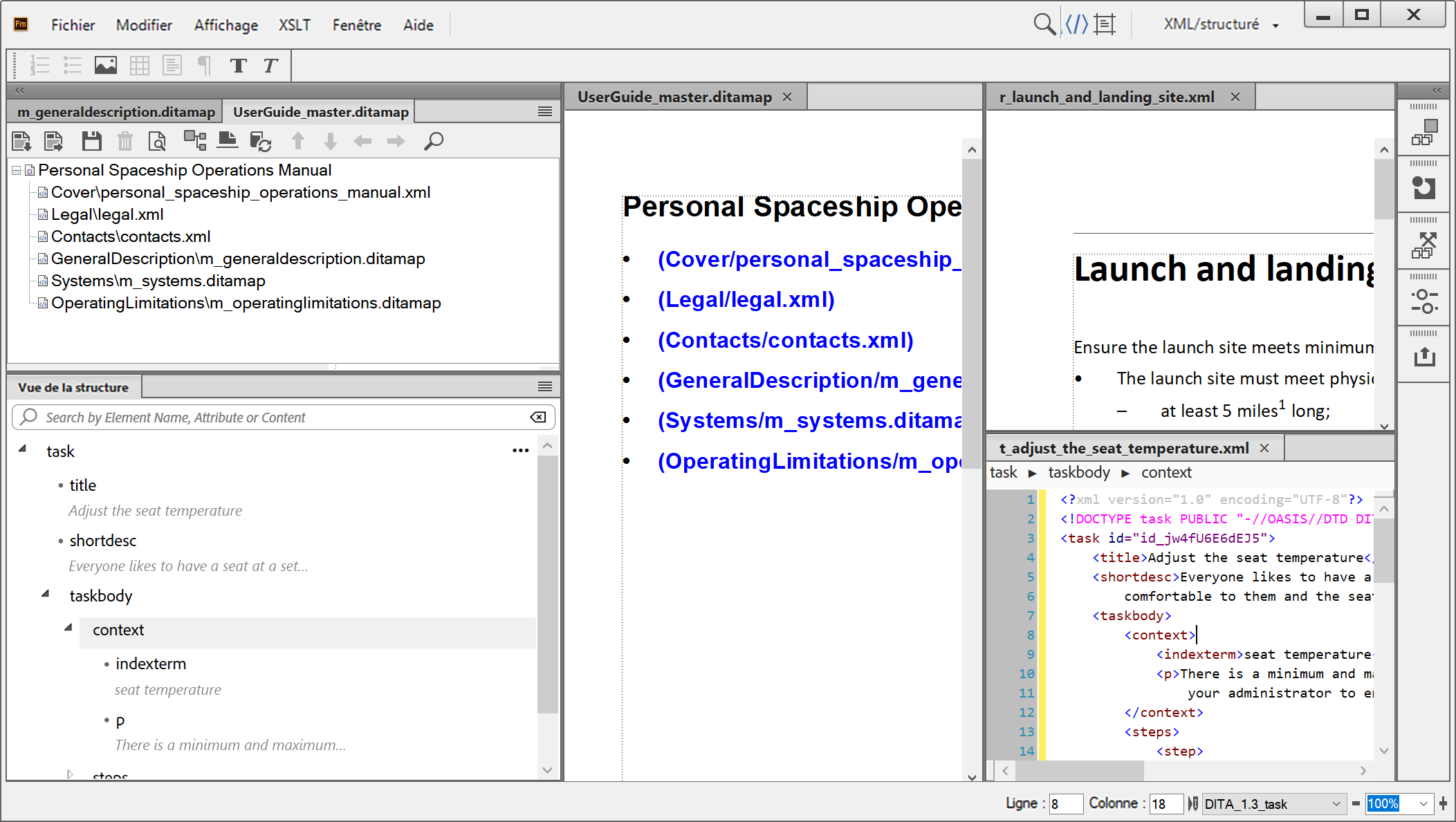Collapse the Personal Spaceship Operations Manual tree
Screen dimensions: 1456x822
(16, 170)
